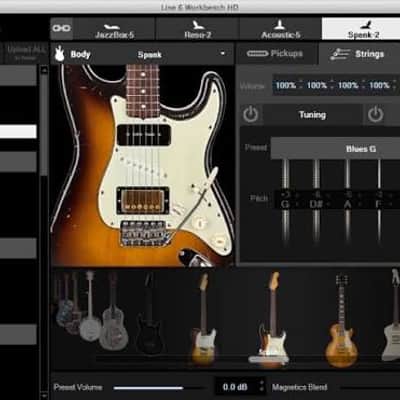
Task: Open the Blues G tuning preset dropdown
Action: point(335,149)
